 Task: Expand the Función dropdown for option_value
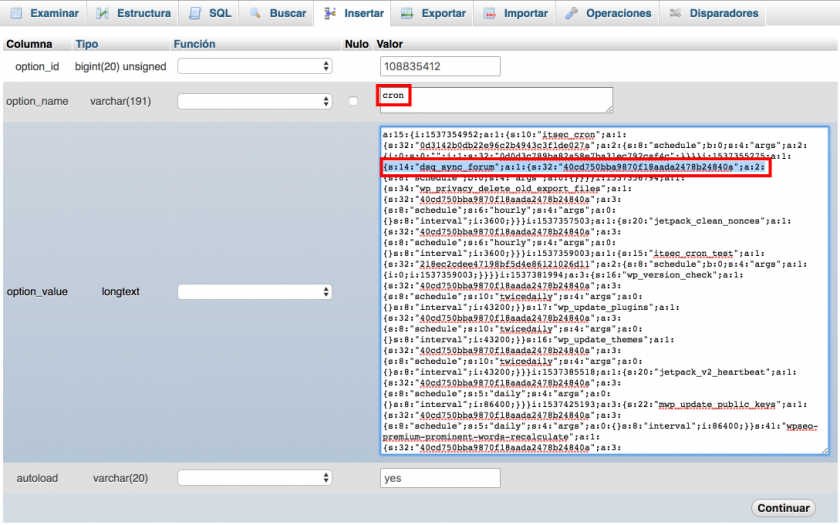tap(254, 291)
